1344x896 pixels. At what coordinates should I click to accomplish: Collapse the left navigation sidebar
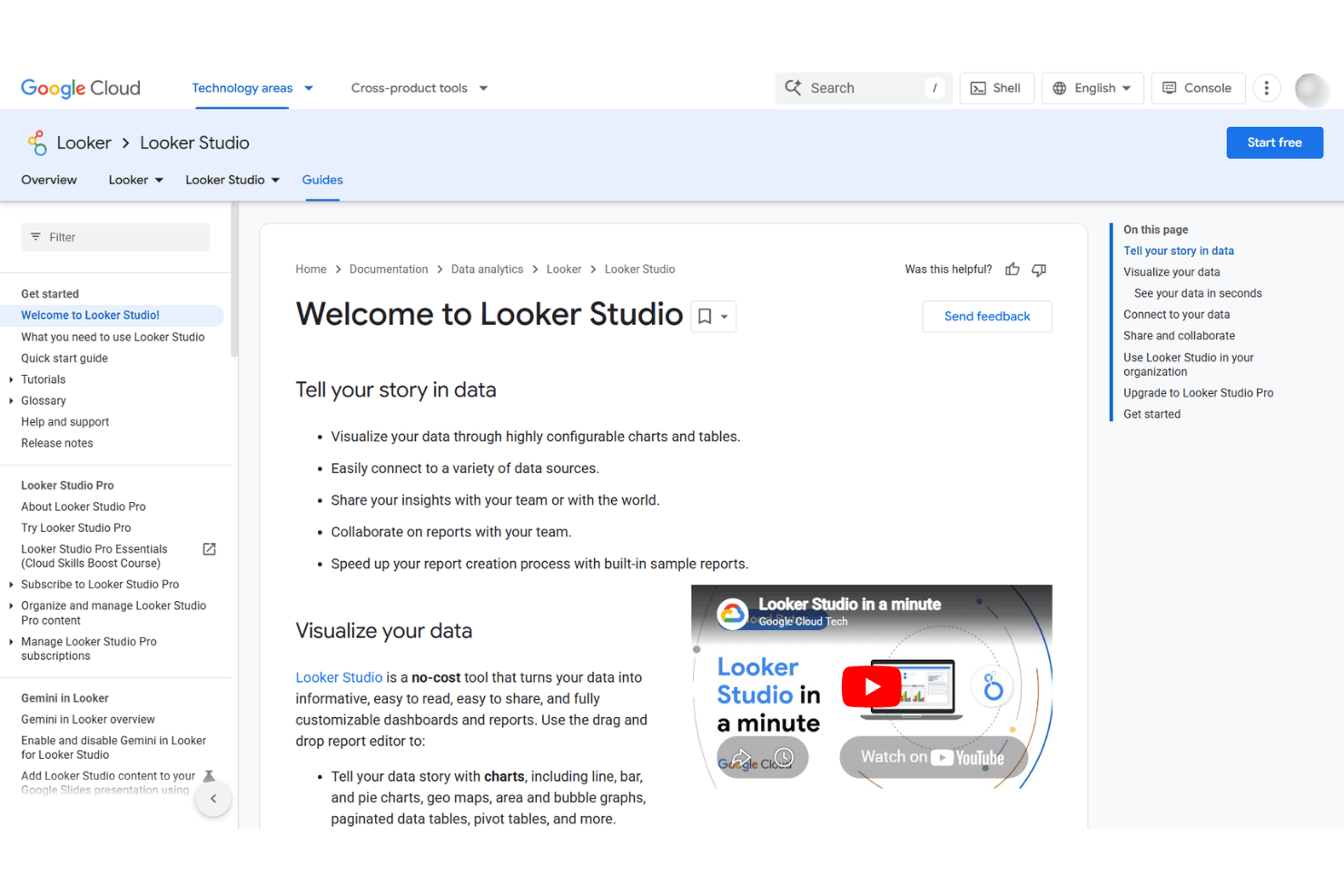(213, 799)
